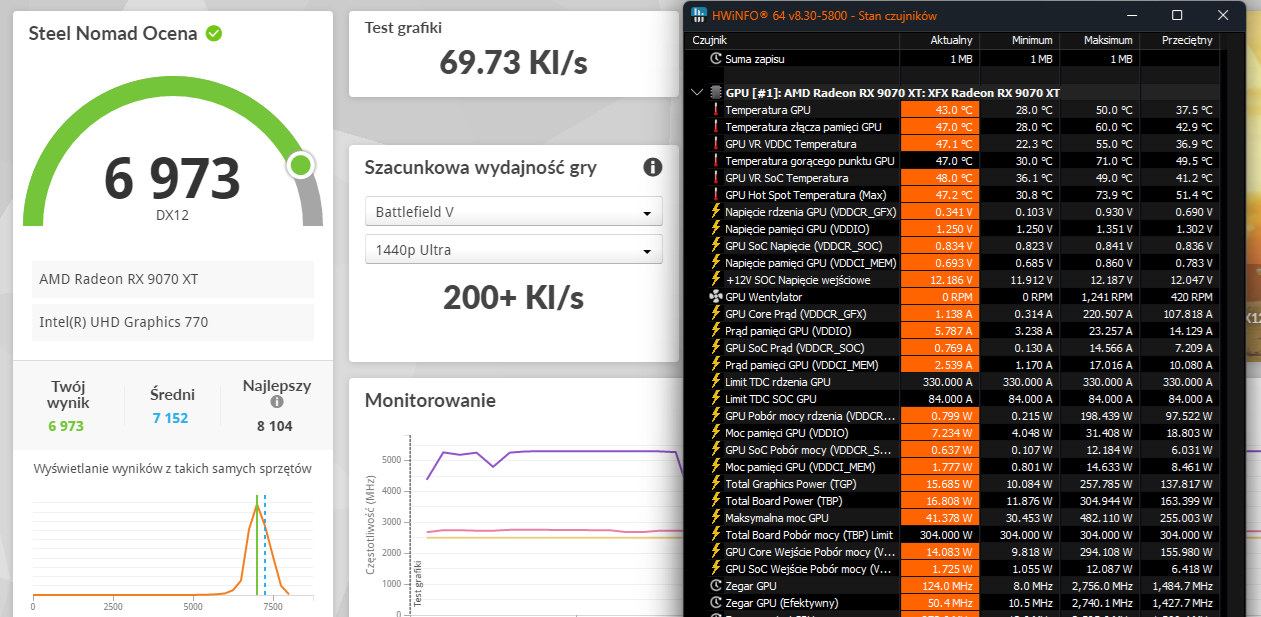
Task: Click the Aktualny column header
Action: click(x=939, y=41)
